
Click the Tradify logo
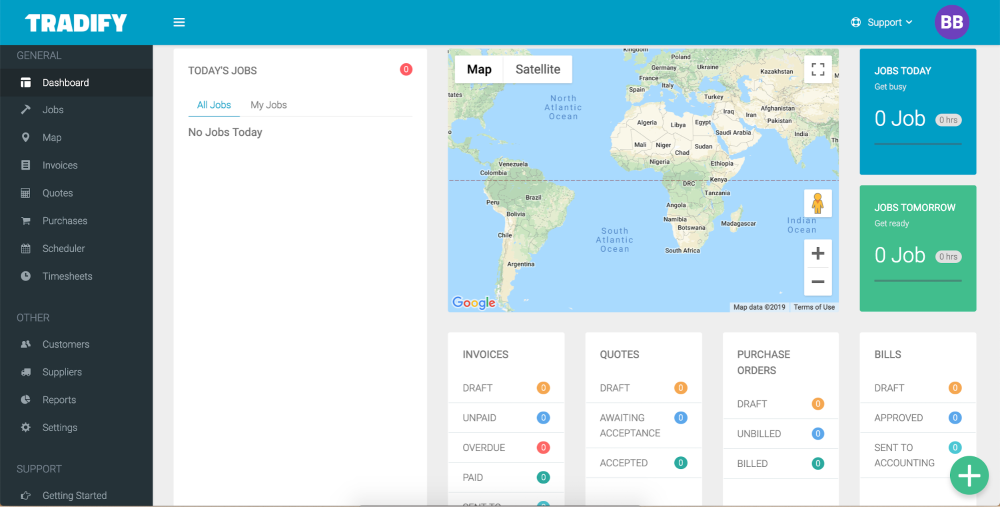point(76,22)
